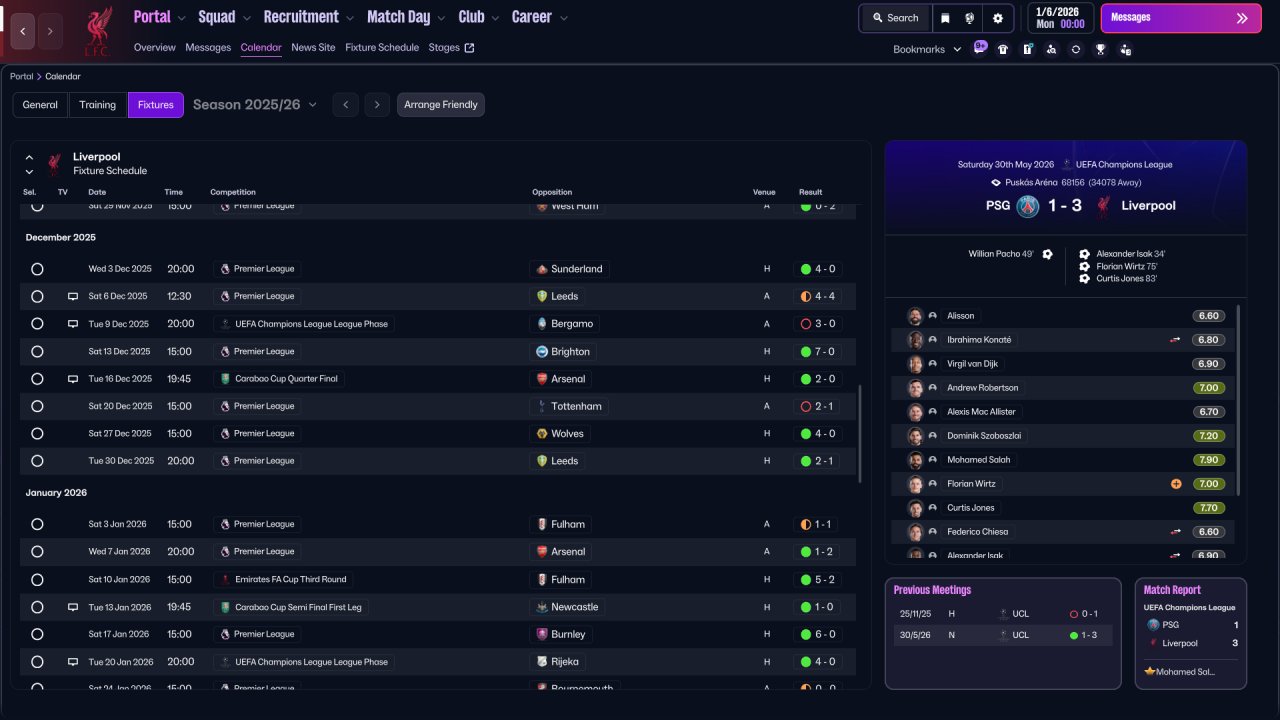This screenshot has width=1280, height=720.
Task: Switch to the Training calendar tab
Action: coord(98,105)
